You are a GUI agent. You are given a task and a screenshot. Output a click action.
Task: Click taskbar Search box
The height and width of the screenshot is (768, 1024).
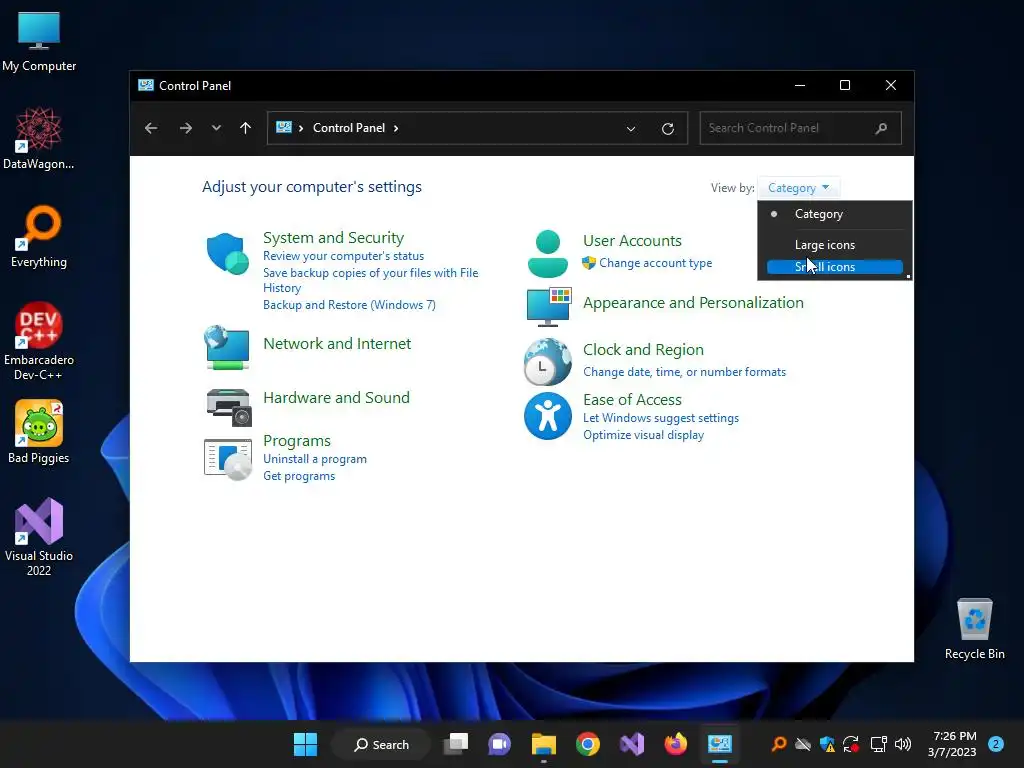(x=381, y=744)
